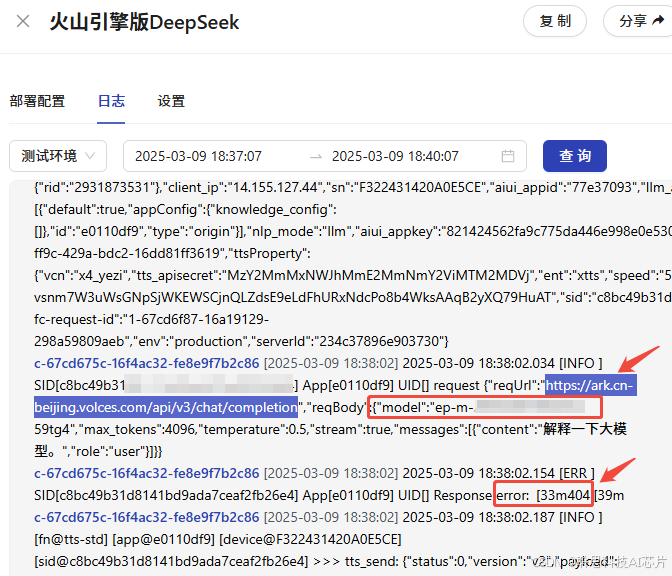
Task: Click the 复制 button
Action: (x=555, y=21)
